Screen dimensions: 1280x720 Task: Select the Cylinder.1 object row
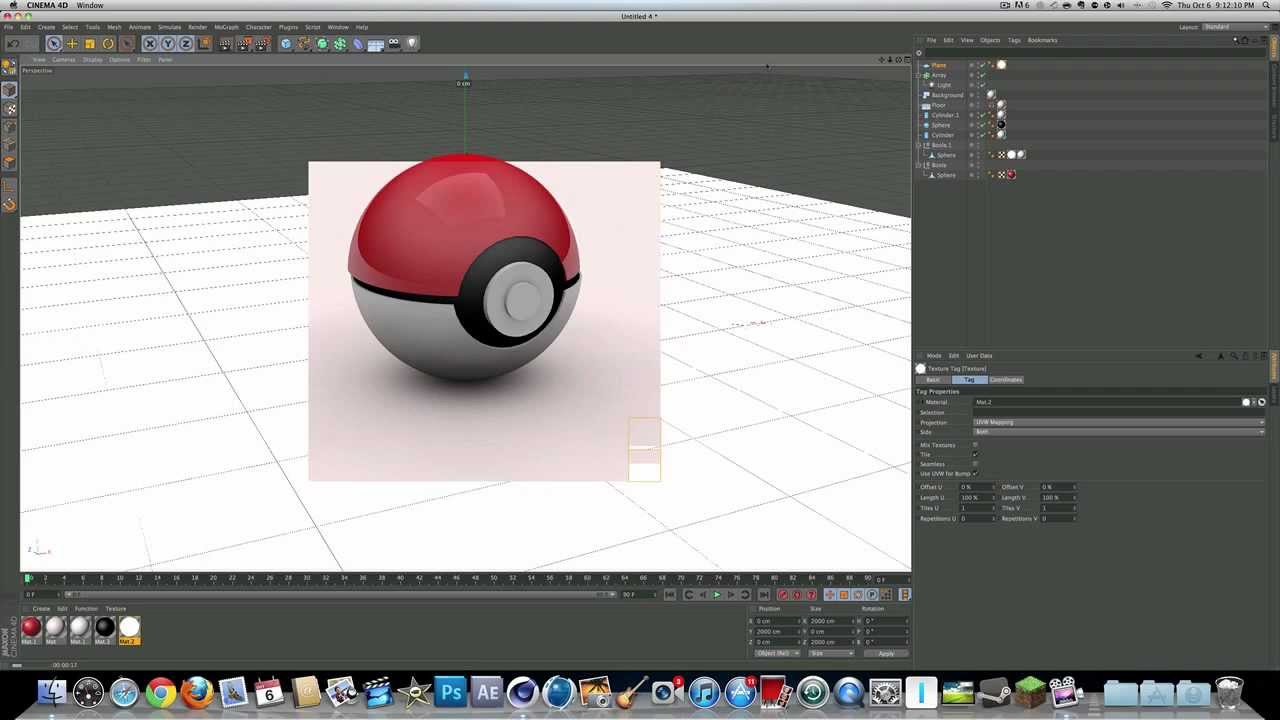tap(945, 115)
